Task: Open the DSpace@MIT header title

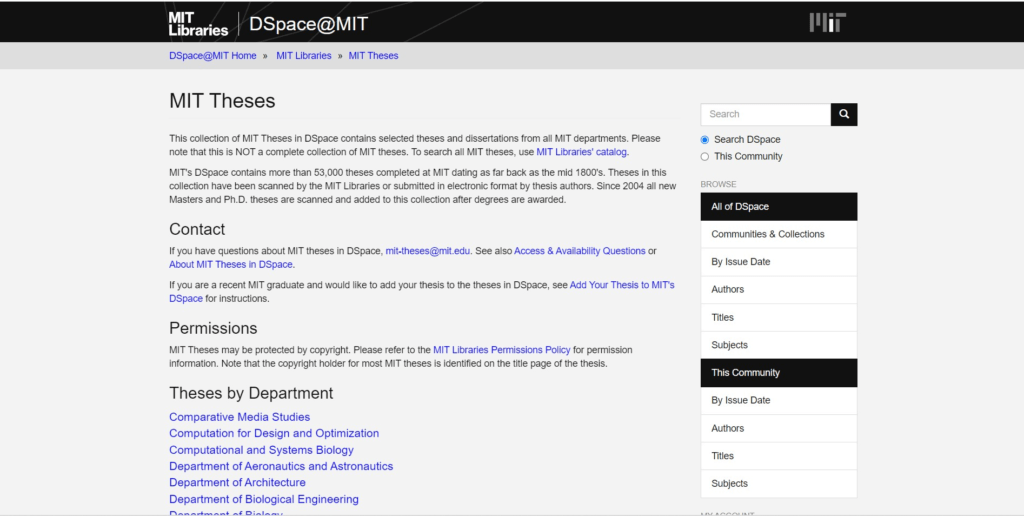Action: [308, 24]
